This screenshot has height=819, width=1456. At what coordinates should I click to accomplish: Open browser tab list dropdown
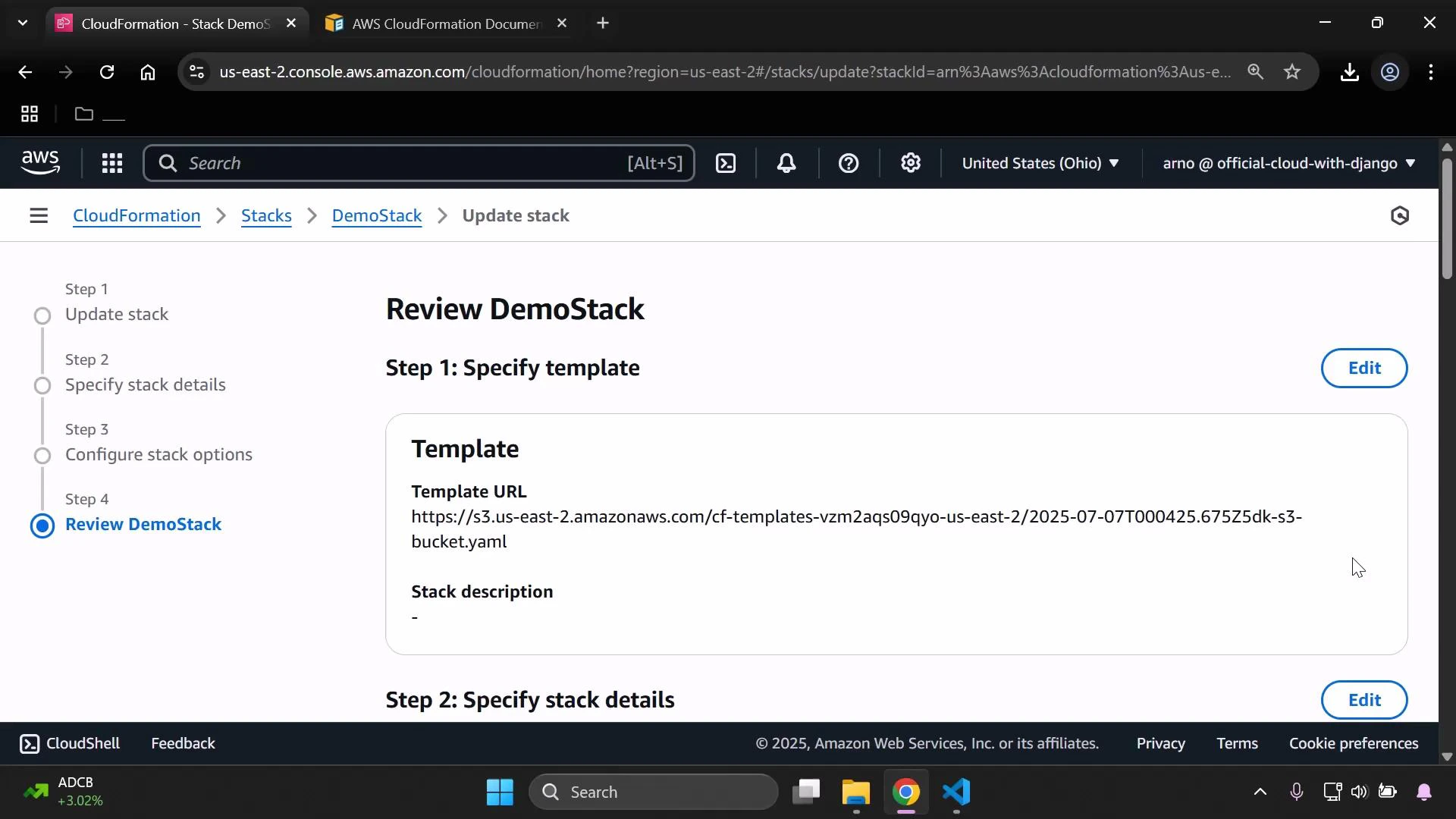click(22, 23)
